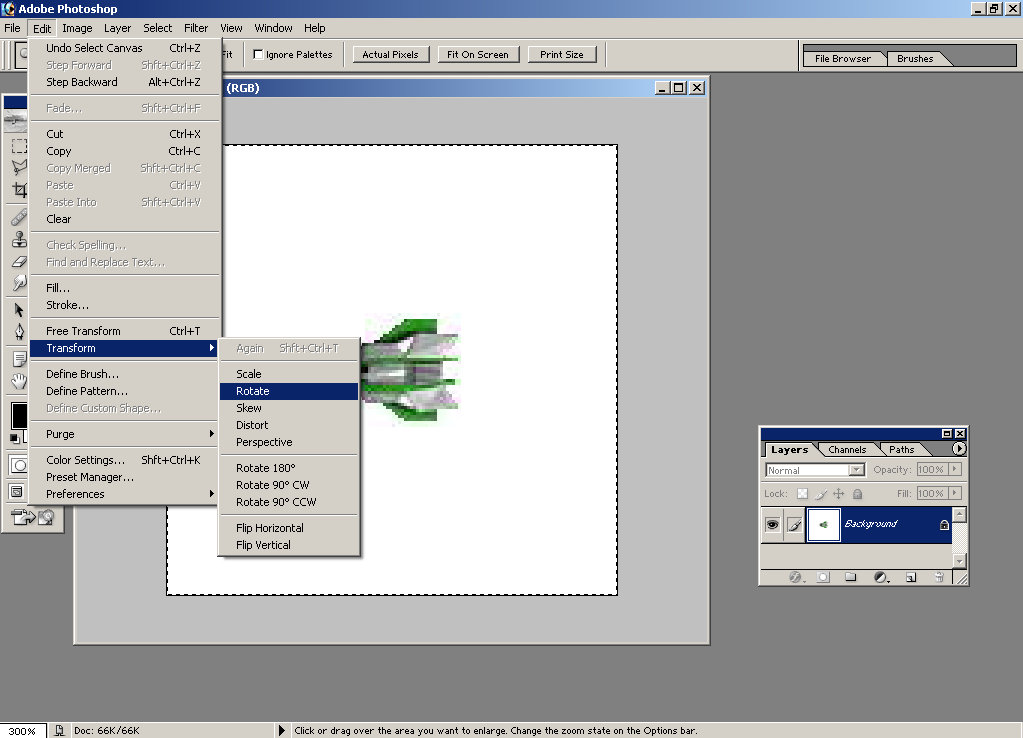Click Layers panel scroll down arrow

[x=958, y=561]
